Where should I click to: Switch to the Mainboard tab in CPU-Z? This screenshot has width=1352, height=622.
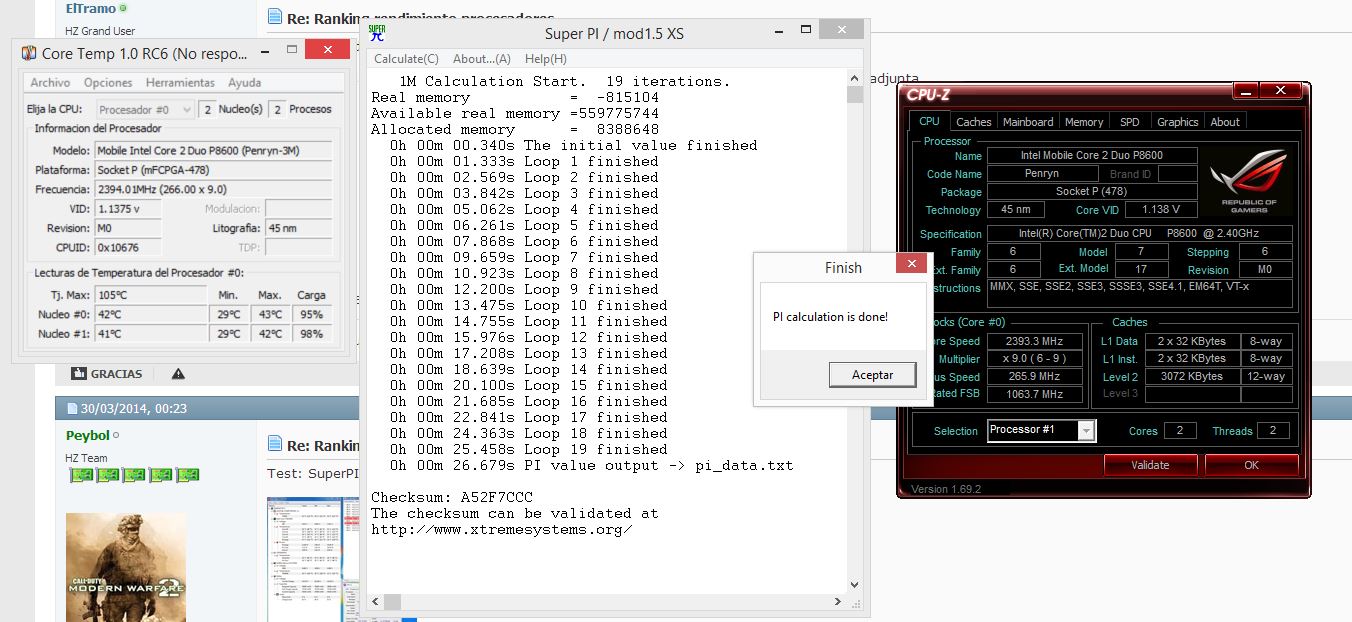(x=1028, y=122)
